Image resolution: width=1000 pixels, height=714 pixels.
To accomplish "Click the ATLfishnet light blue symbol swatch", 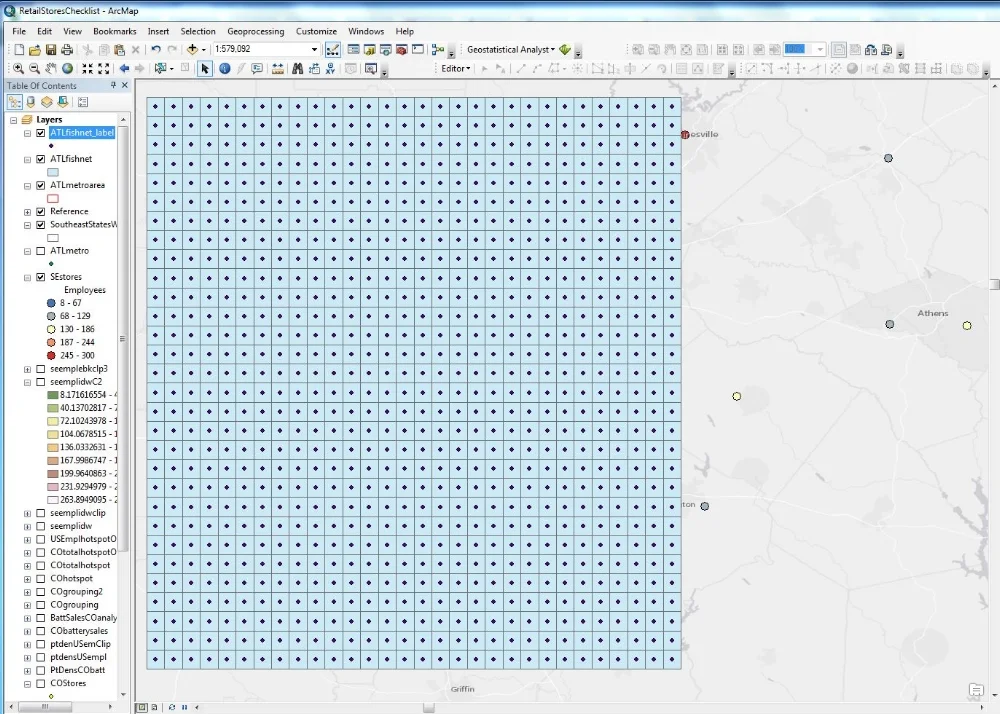I will tap(53, 172).
